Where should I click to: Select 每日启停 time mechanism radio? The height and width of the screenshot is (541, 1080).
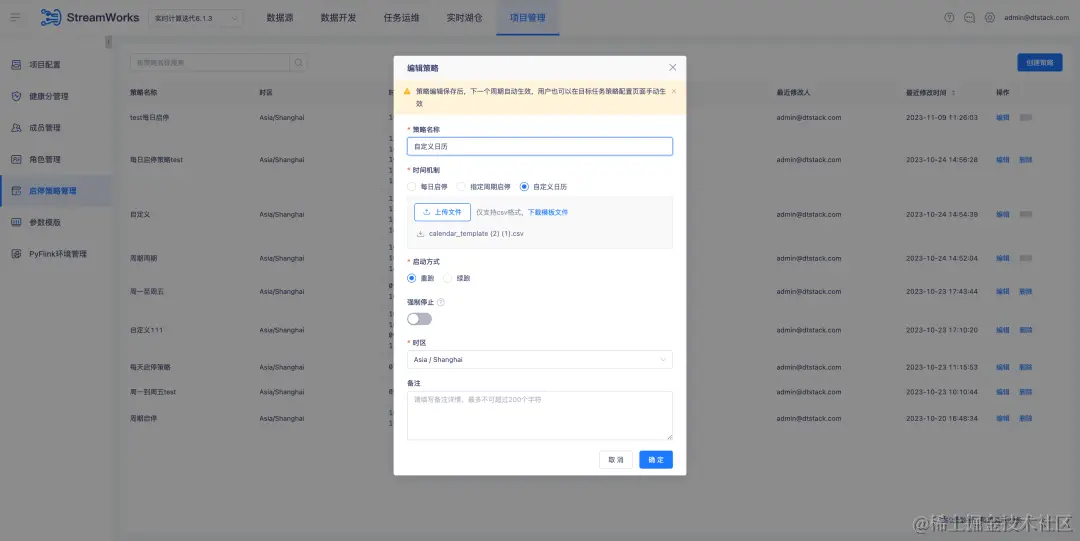pyautogui.click(x=411, y=187)
